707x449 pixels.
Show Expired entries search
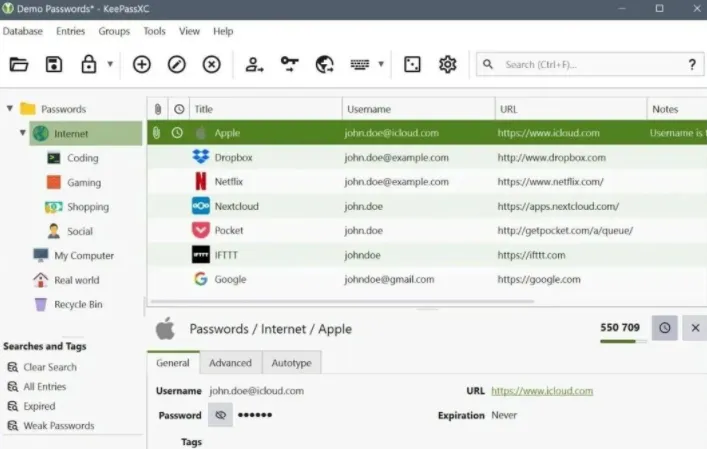click(39, 406)
